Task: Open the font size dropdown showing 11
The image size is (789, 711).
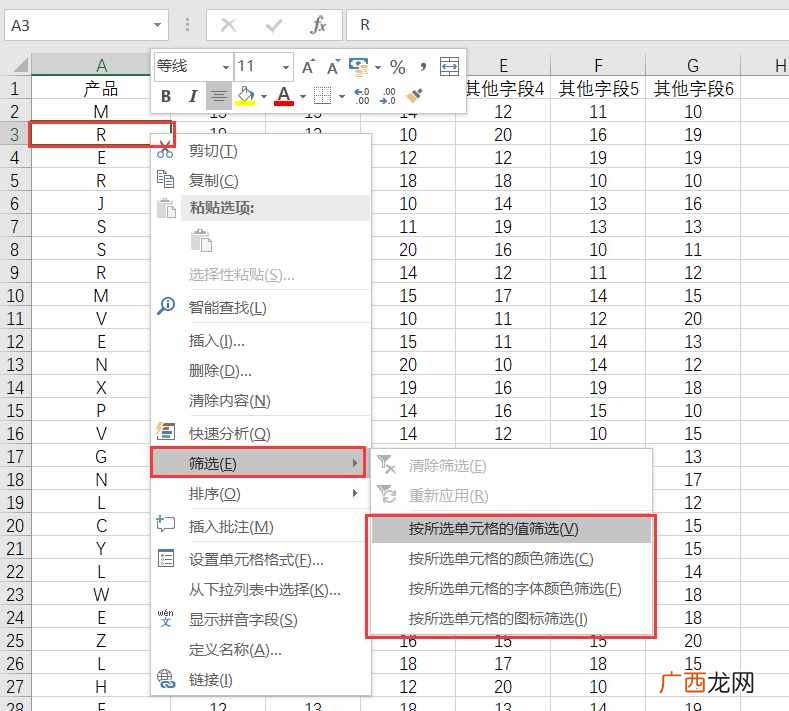Action: [286, 67]
